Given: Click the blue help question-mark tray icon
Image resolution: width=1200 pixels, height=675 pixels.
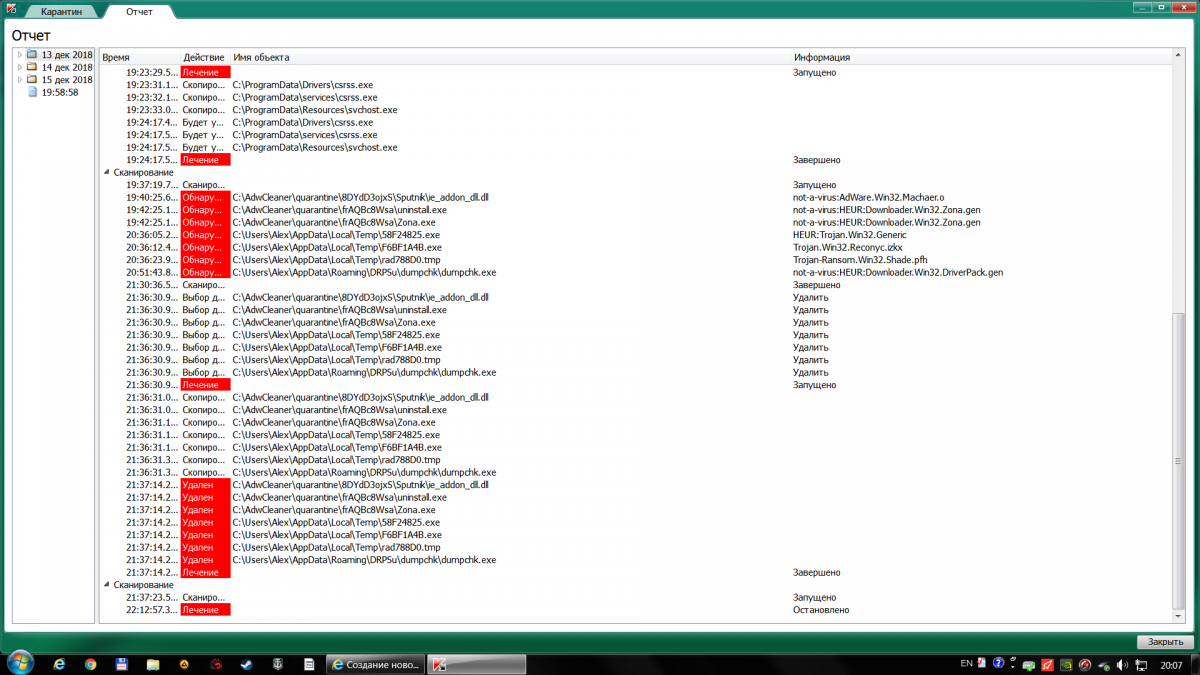Looking at the screenshot, I should (x=998, y=664).
